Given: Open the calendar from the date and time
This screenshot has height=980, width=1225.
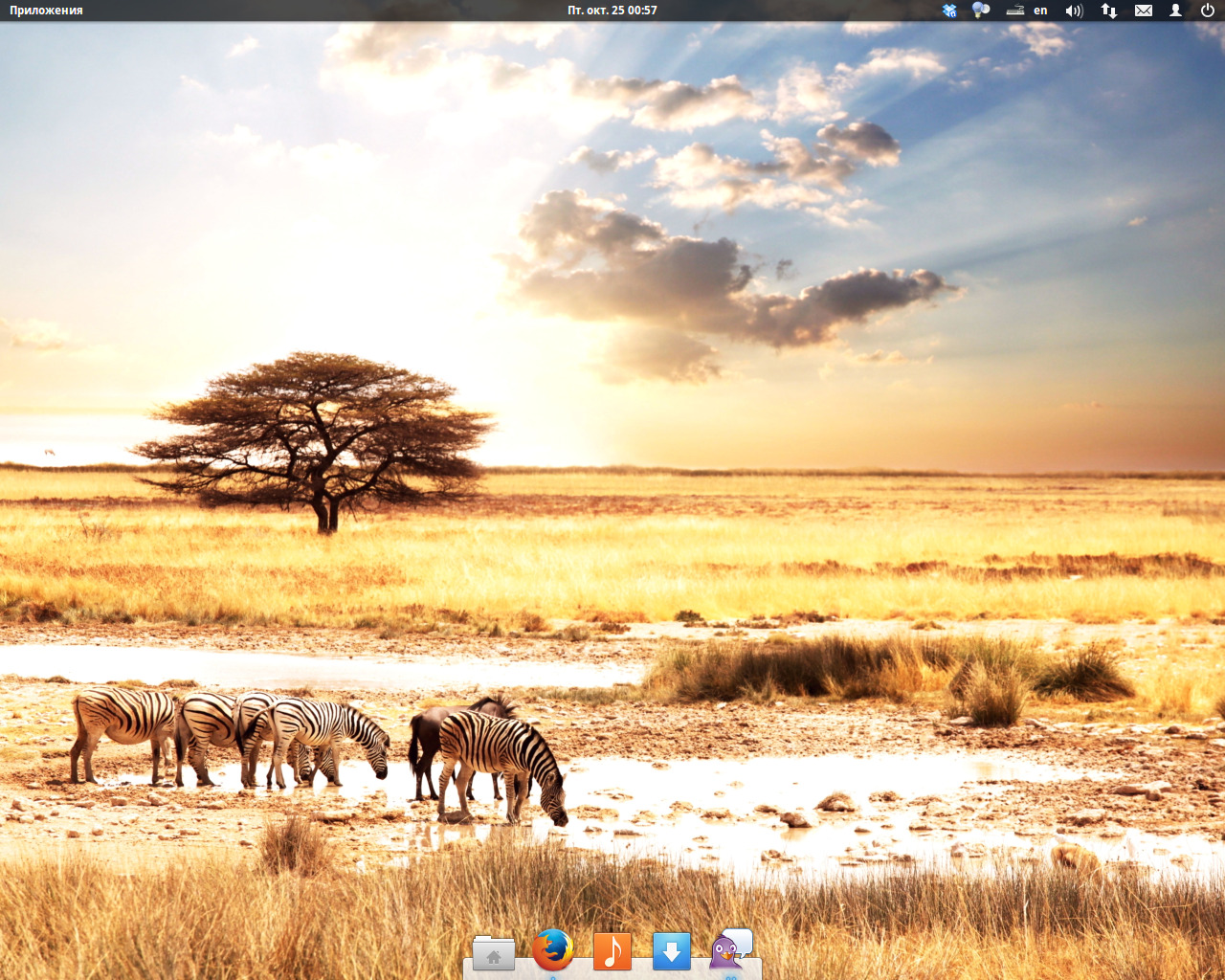Looking at the screenshot, I should pyautogui.click(x=612, y=11).
